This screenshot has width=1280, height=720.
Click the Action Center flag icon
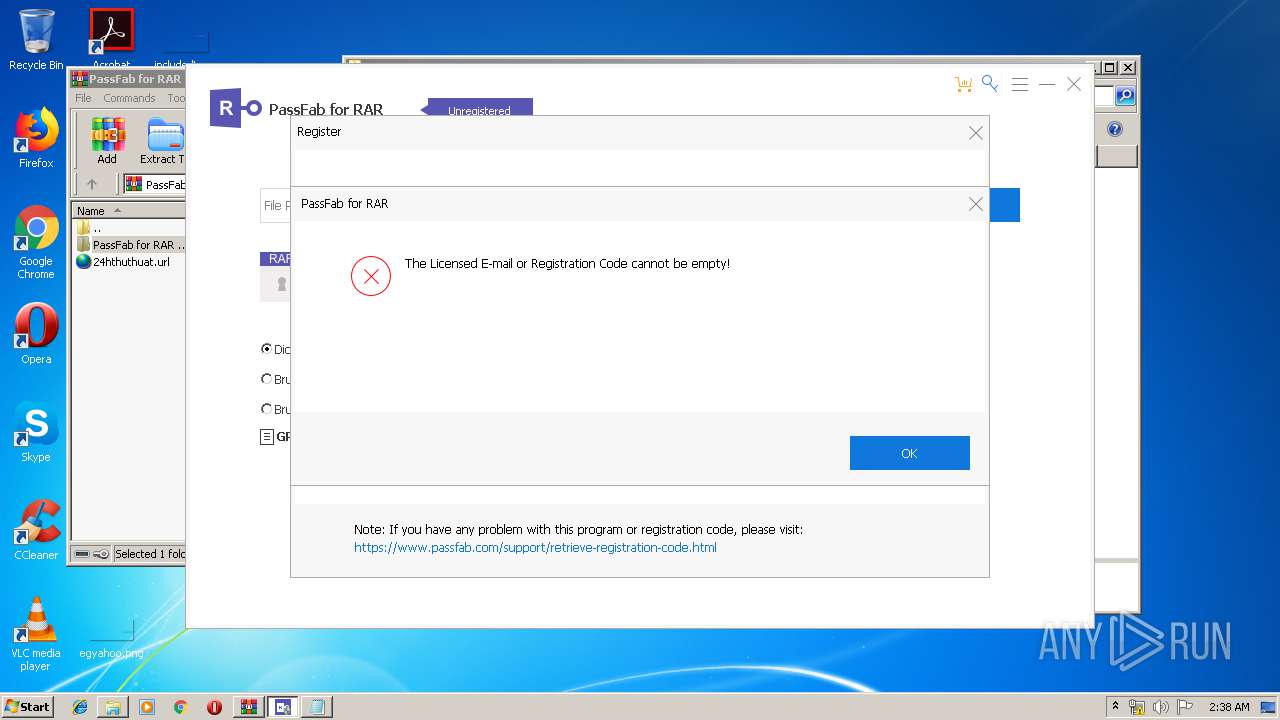(1185, 707)
